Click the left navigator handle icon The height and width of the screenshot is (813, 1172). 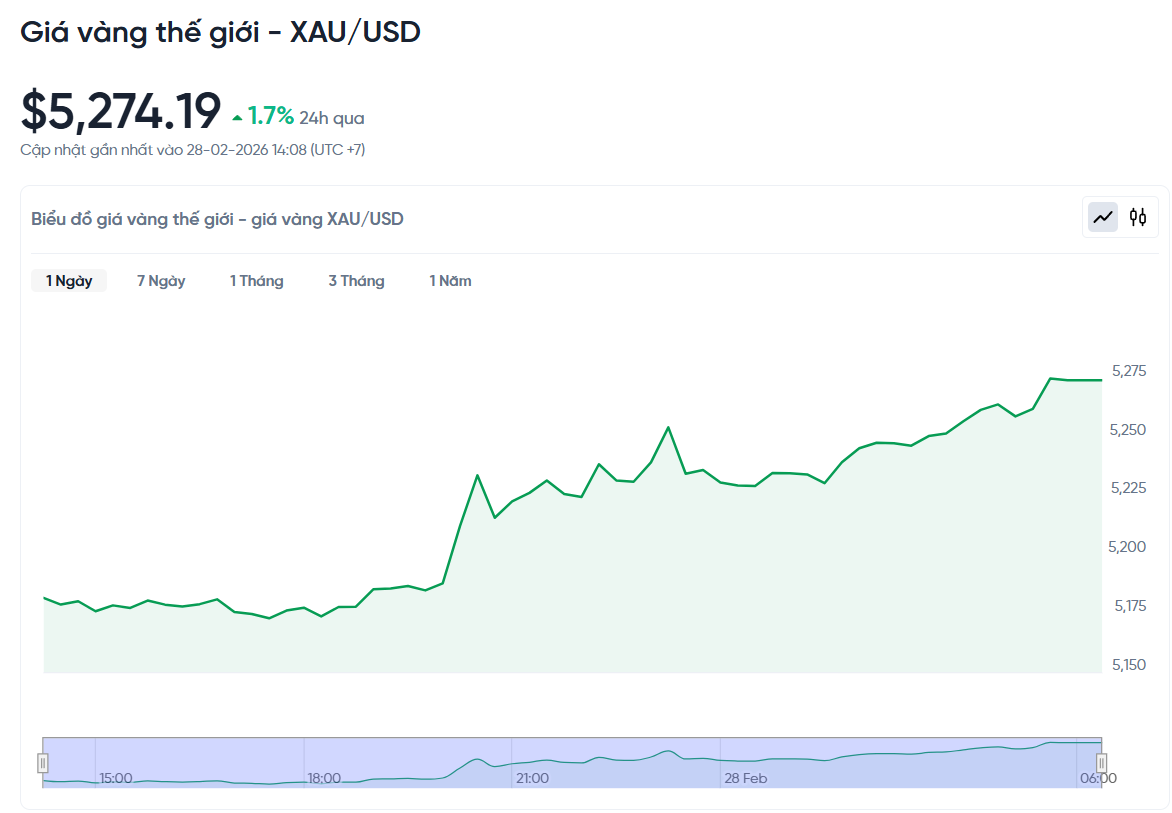[42, 763]
